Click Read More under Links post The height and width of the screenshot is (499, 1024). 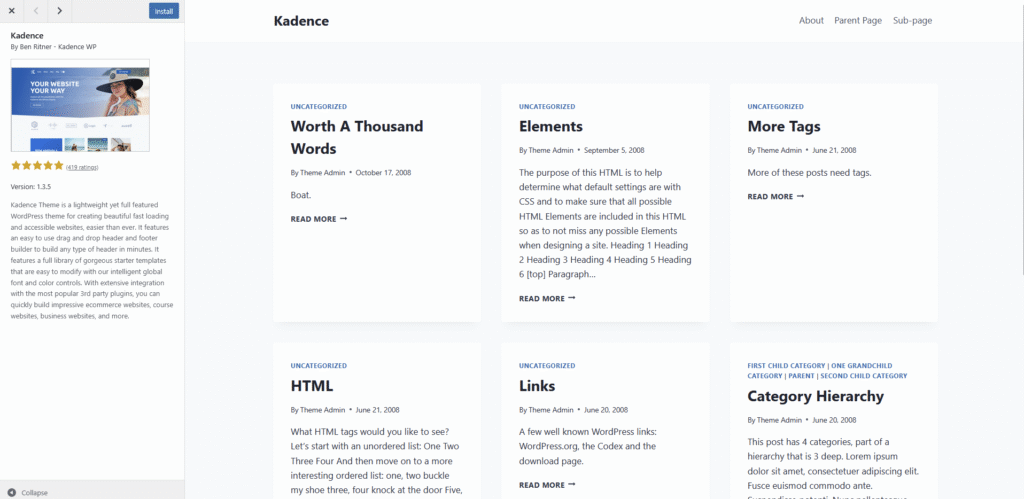(x=547, y=485)
